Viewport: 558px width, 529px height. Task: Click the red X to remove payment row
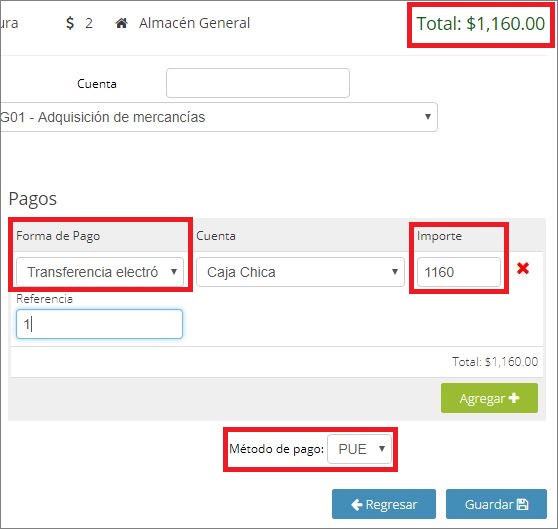(522, 268)
